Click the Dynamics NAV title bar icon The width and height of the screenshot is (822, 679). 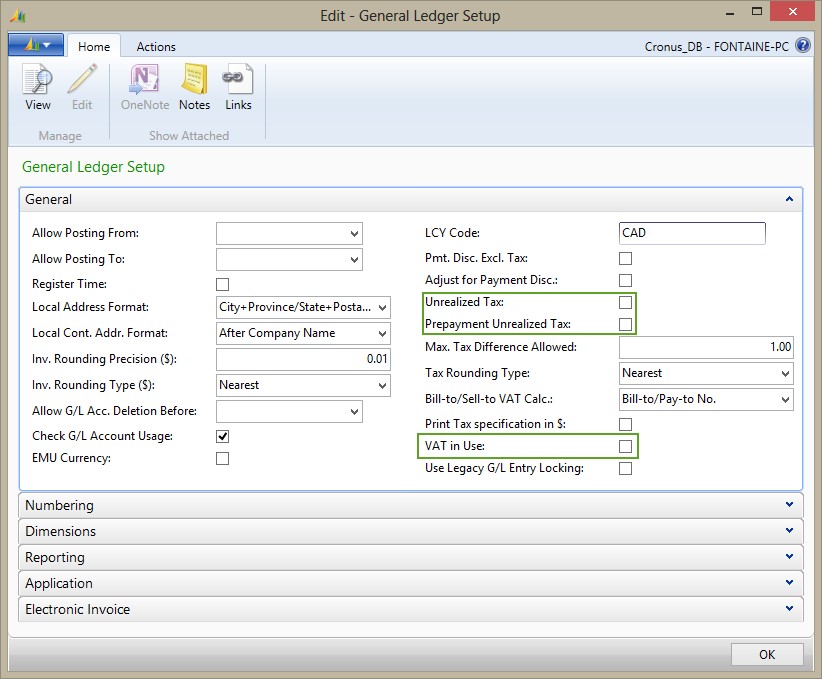pos(18,16)
